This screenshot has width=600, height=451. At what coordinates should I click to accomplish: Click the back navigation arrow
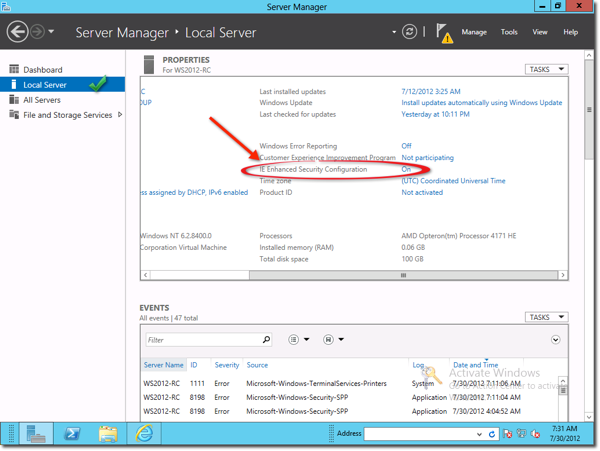click(17, 31)
